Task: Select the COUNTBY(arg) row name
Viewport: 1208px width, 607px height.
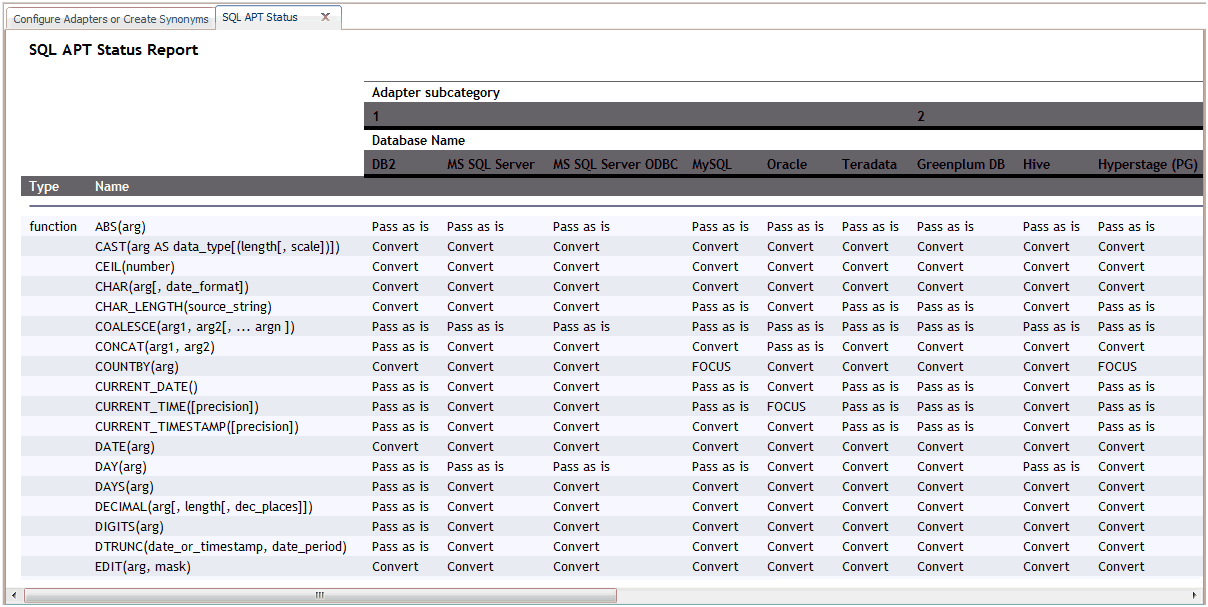Action: pyautogui.click(x=137, y=366)
